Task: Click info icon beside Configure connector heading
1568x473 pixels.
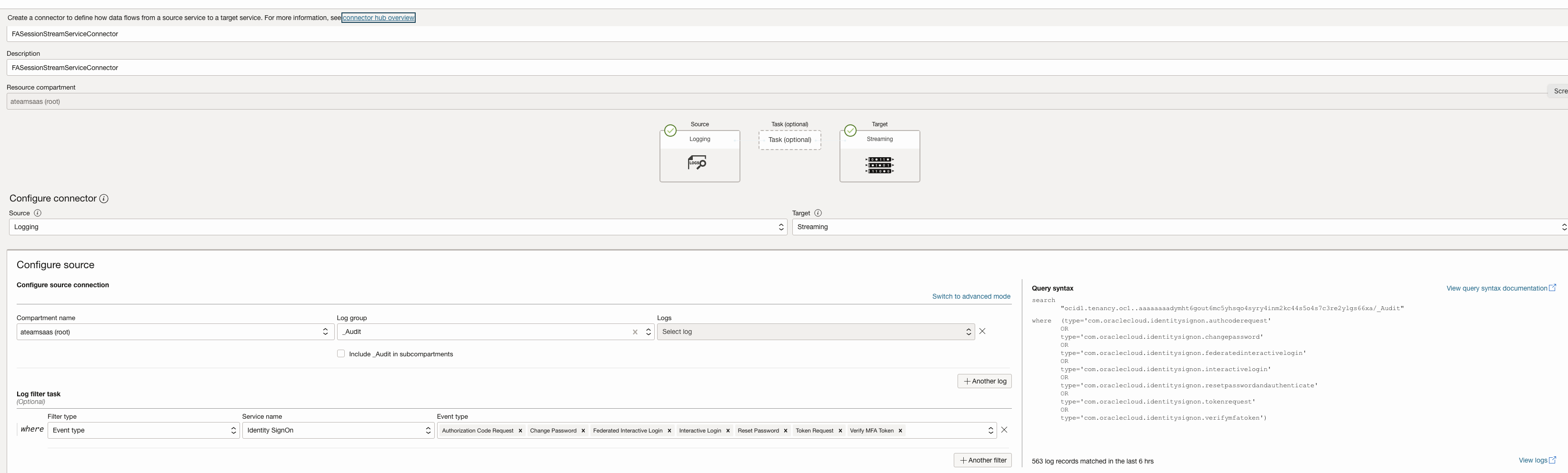Action: pyautogui.click(x=104, y=199)
